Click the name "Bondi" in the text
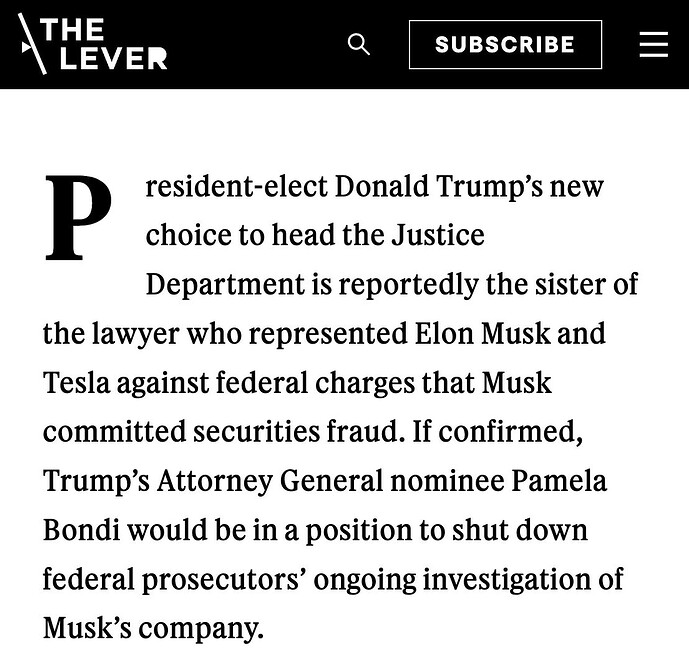Screen dimensions: 689x670 pyautogui.click(x=81, y=530)
